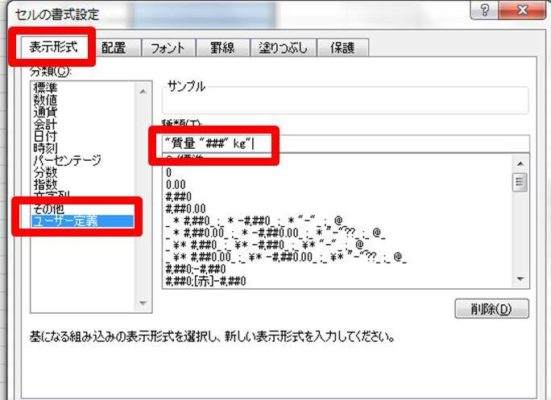Switch to the 表示形式 tab
Screen dimensions: 551x400
53,47
